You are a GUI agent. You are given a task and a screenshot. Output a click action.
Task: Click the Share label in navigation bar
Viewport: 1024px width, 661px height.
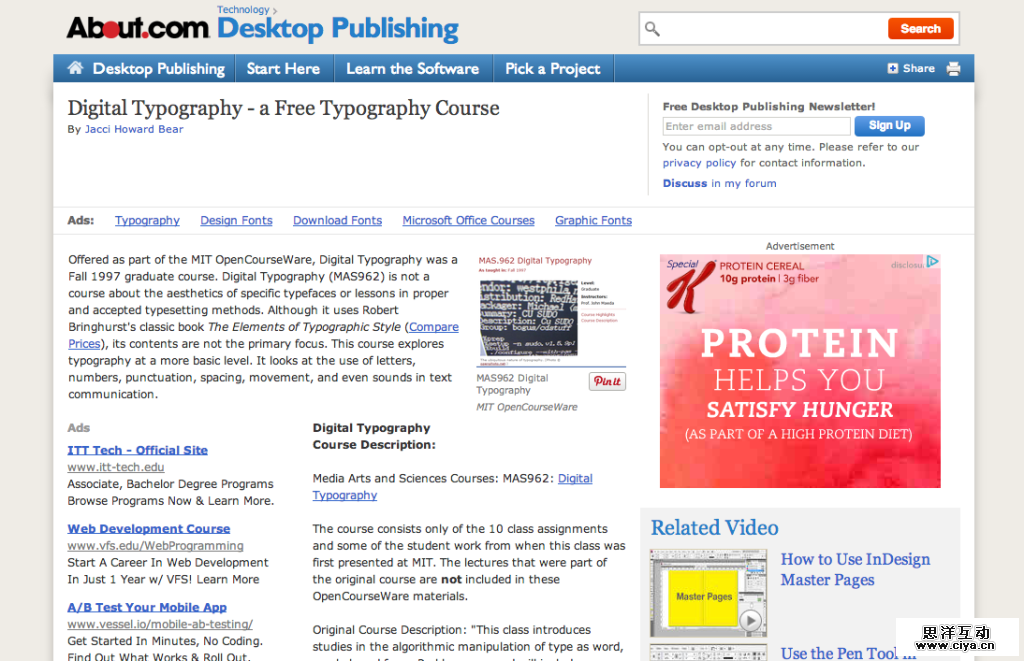click(918, 69)
